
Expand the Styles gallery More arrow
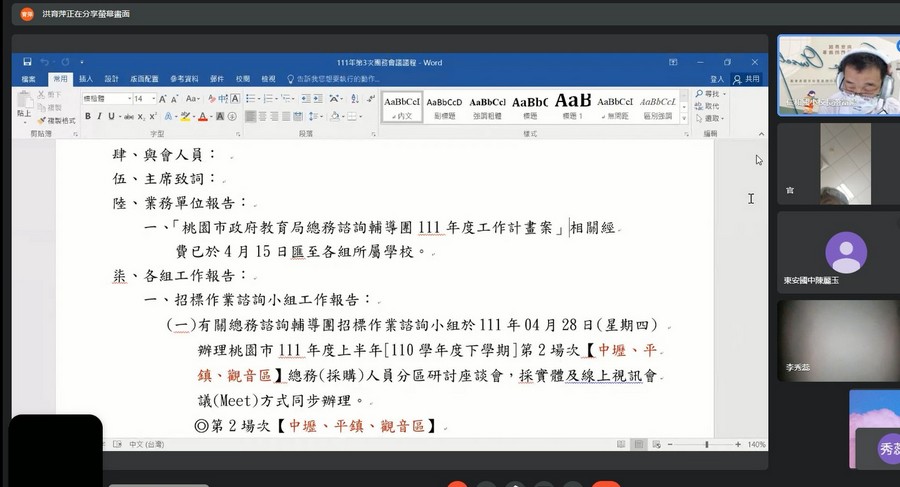684,118
